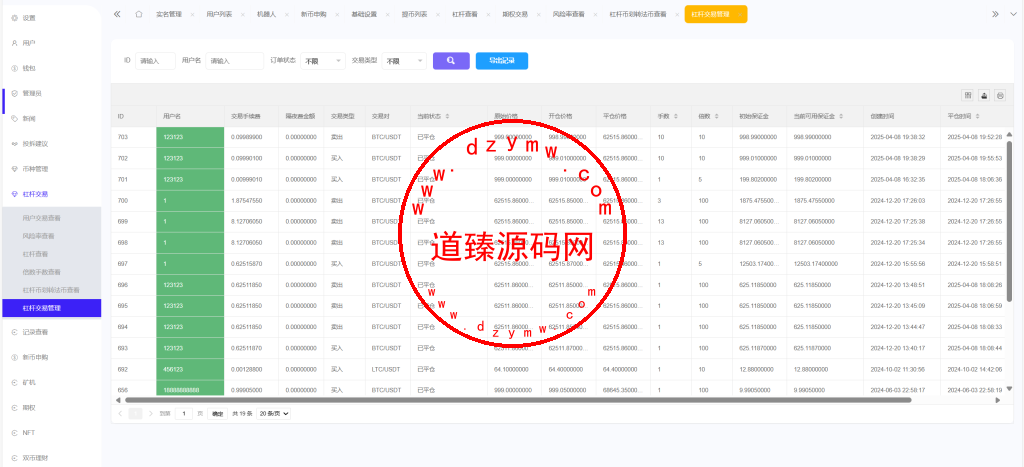Sort by the 当前状态 column arrows

[x=448, y=116]
